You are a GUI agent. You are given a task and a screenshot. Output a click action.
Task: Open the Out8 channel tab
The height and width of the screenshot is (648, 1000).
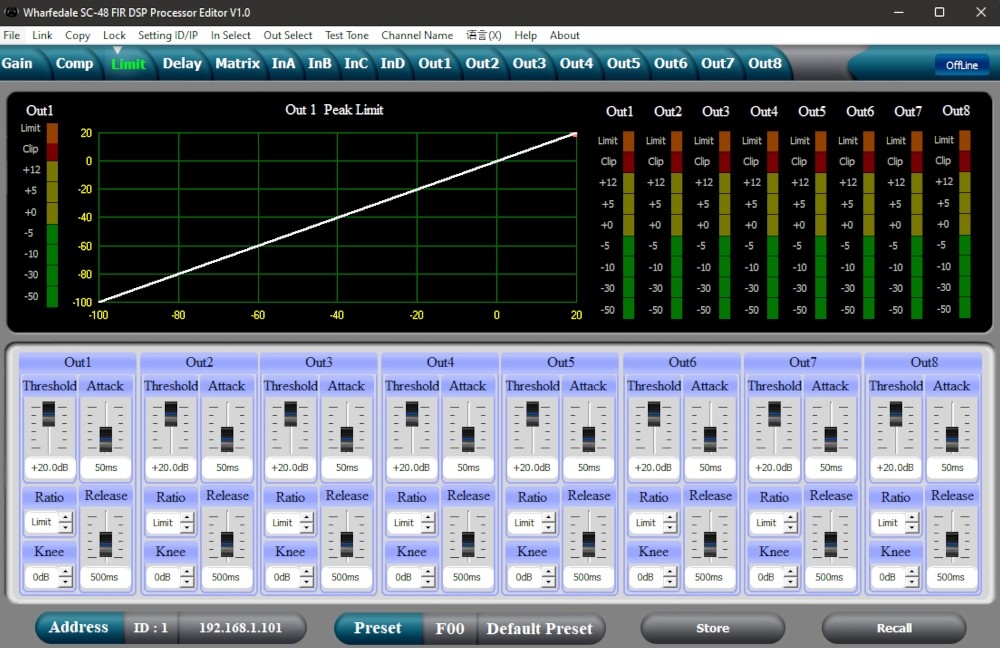coord(765,63)
